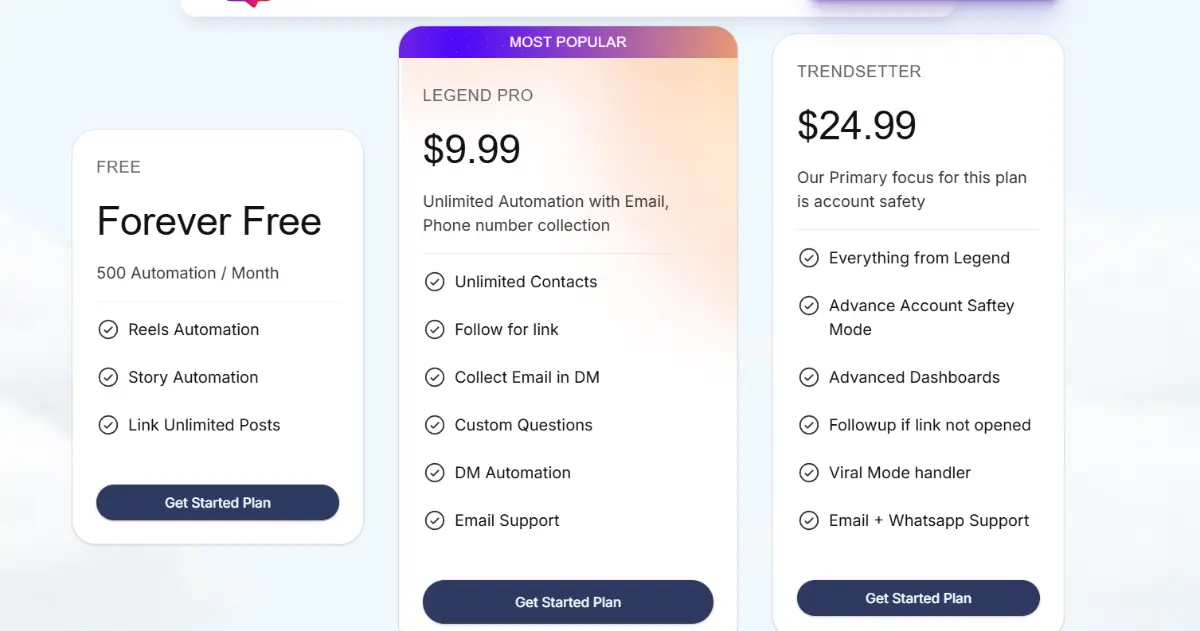Click the checkmark beside Collect Email in DM
This screenshot has width=1200, height=631.
[435, 377]
